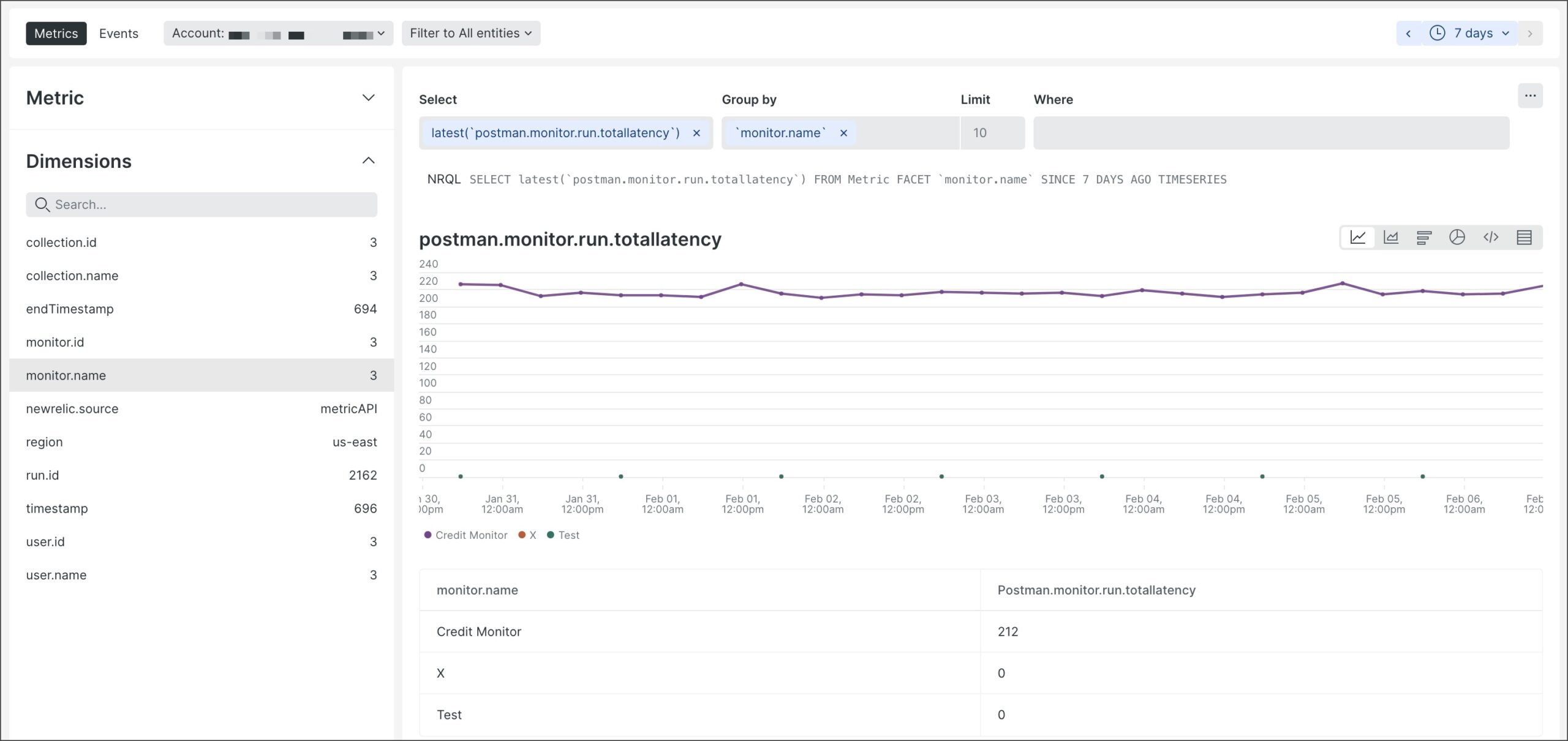Switch to area chart view icon
The height and width of the screenshot is (741, 1568).
1391,238
